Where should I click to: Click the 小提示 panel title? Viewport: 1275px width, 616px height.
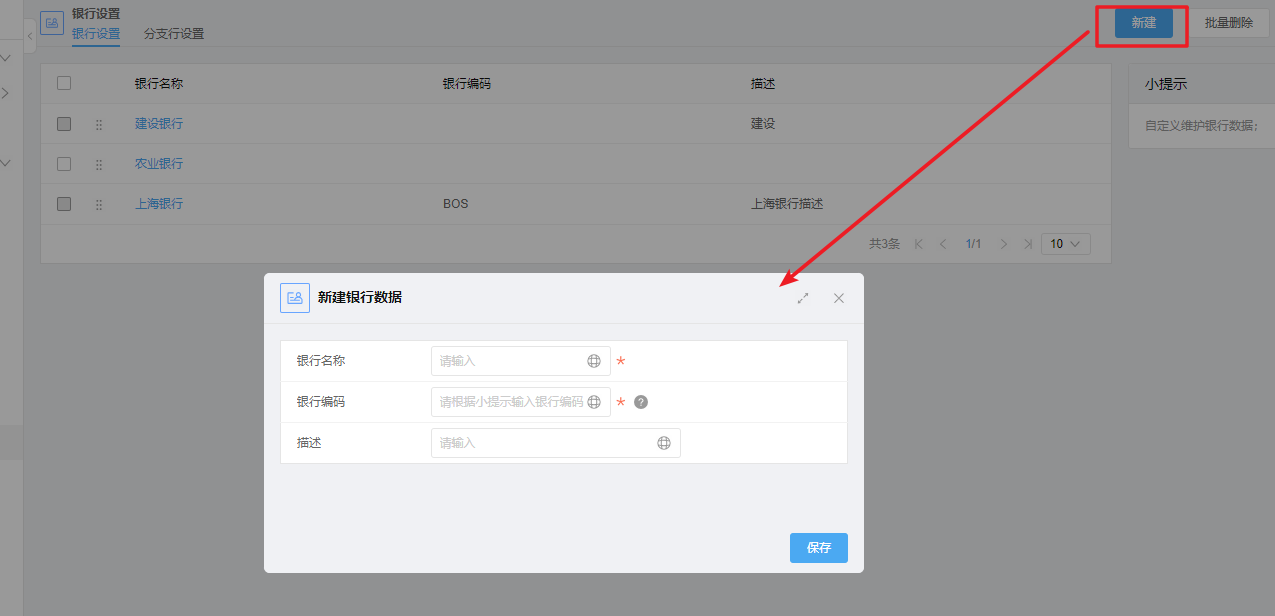pyautogui.click(x=1166, y=85)
